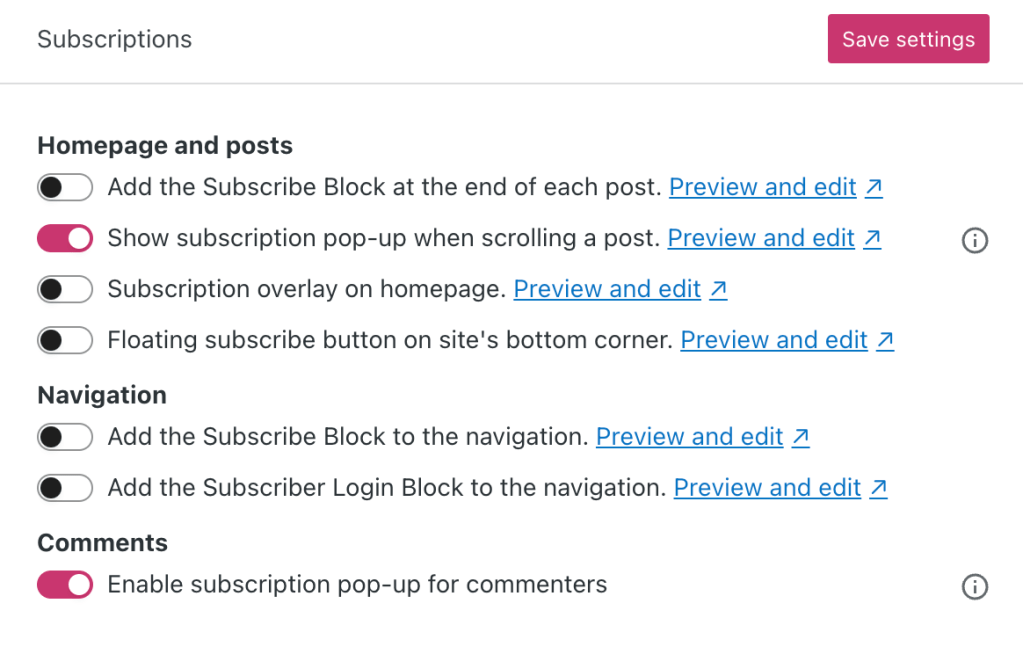Click info icon beside scrolling pop-up setting
This screenshot has width=1023, height=647.
pos(974,240)
